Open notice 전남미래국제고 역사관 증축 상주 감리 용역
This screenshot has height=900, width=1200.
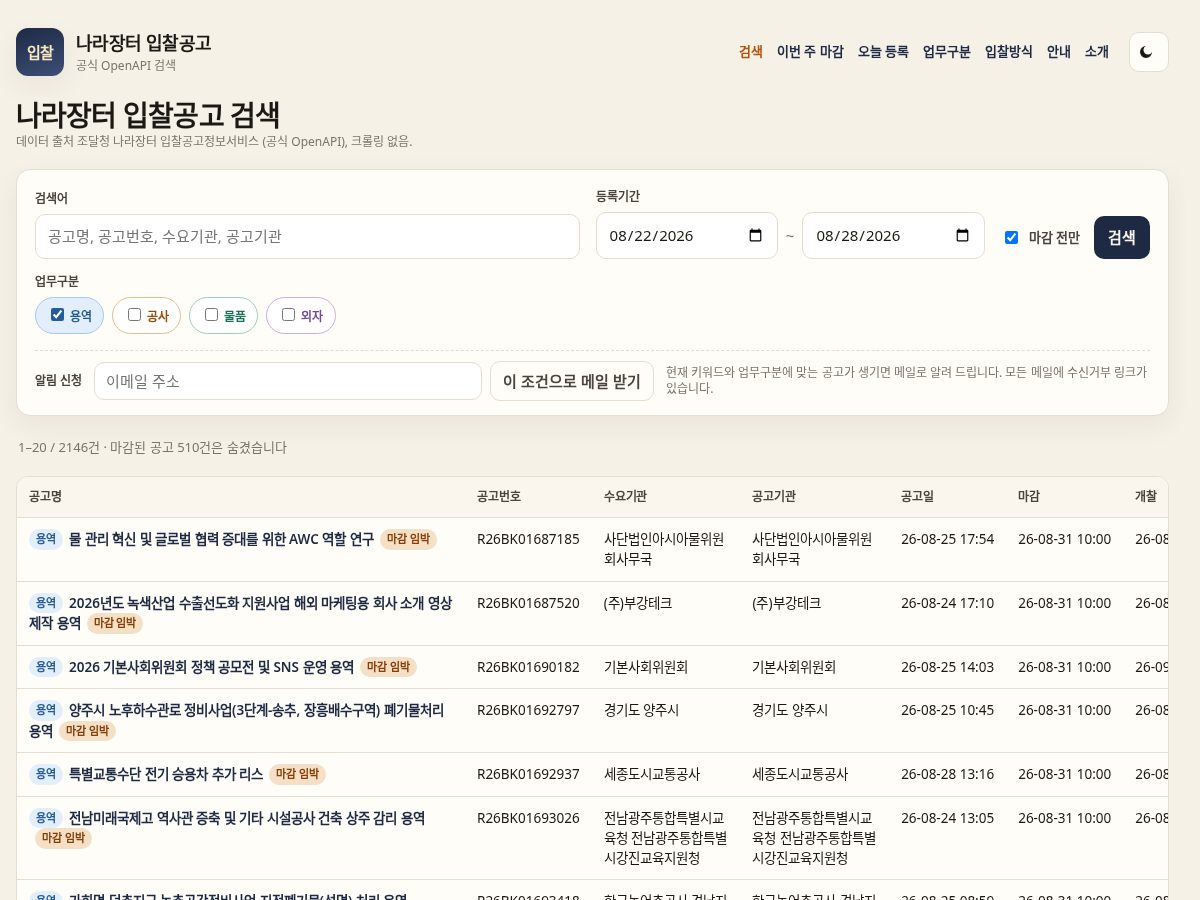247,818
